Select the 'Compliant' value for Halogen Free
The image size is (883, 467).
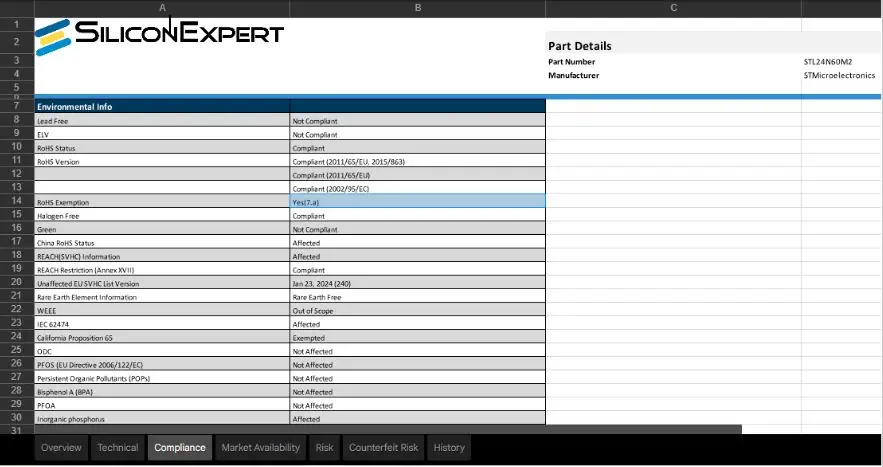[x=417, y=215]
